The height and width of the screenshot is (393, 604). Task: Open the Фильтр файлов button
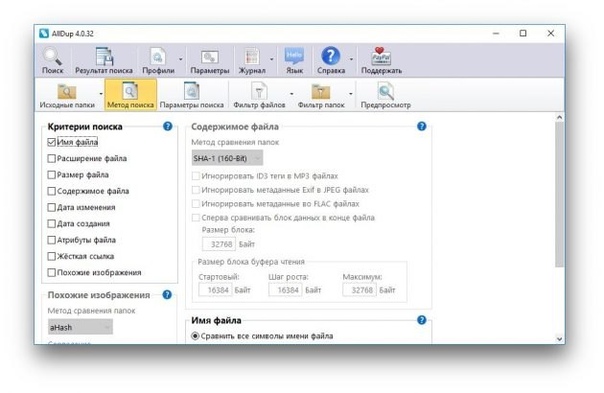click(x=259, y=95)
